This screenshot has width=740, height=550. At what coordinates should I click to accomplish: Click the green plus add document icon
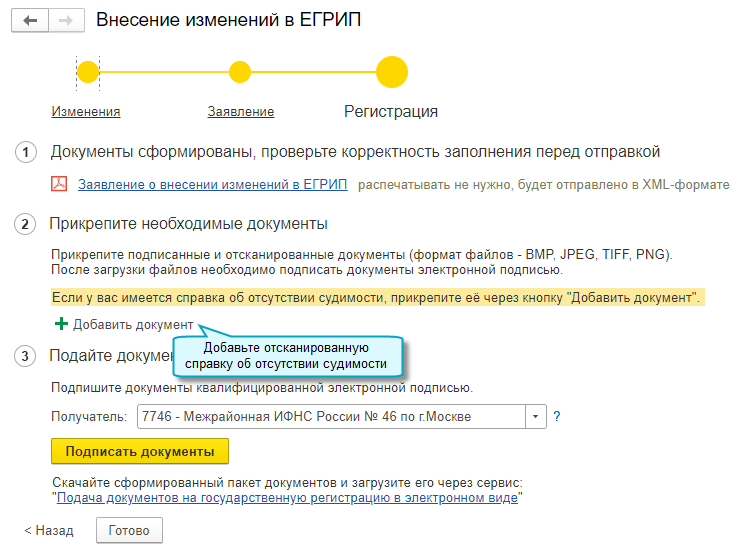pos(61,324)
